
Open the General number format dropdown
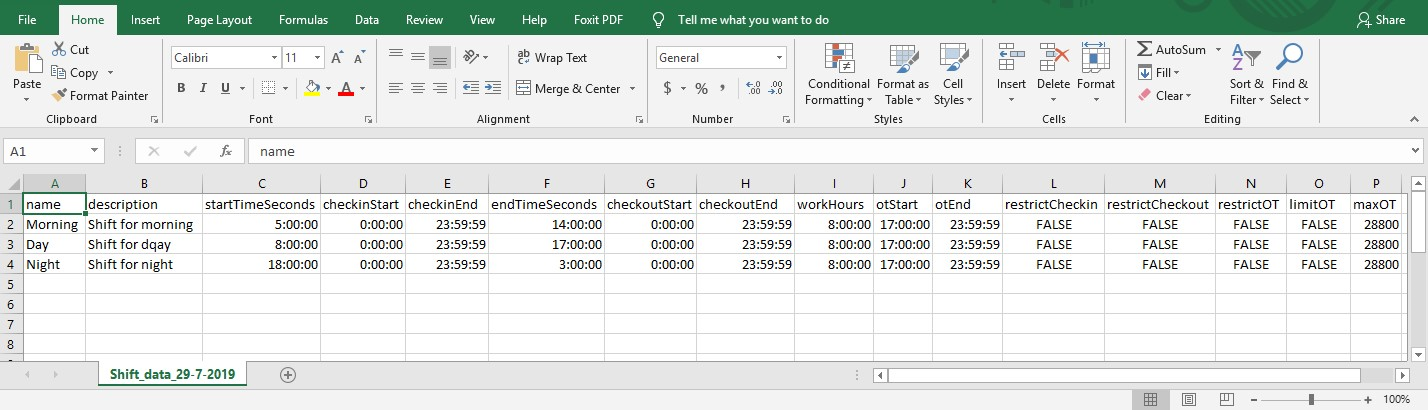790,58
